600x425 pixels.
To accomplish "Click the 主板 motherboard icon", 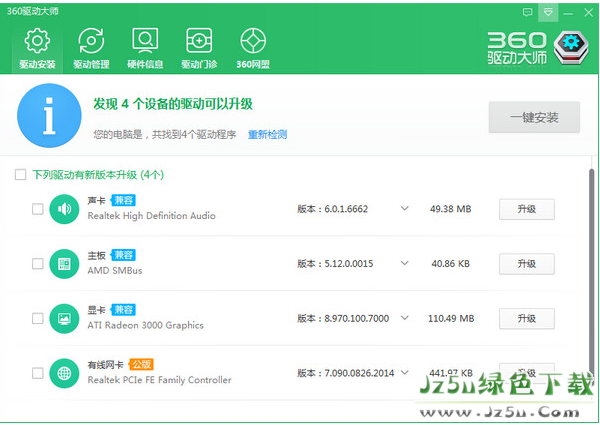I will (64, 264).
